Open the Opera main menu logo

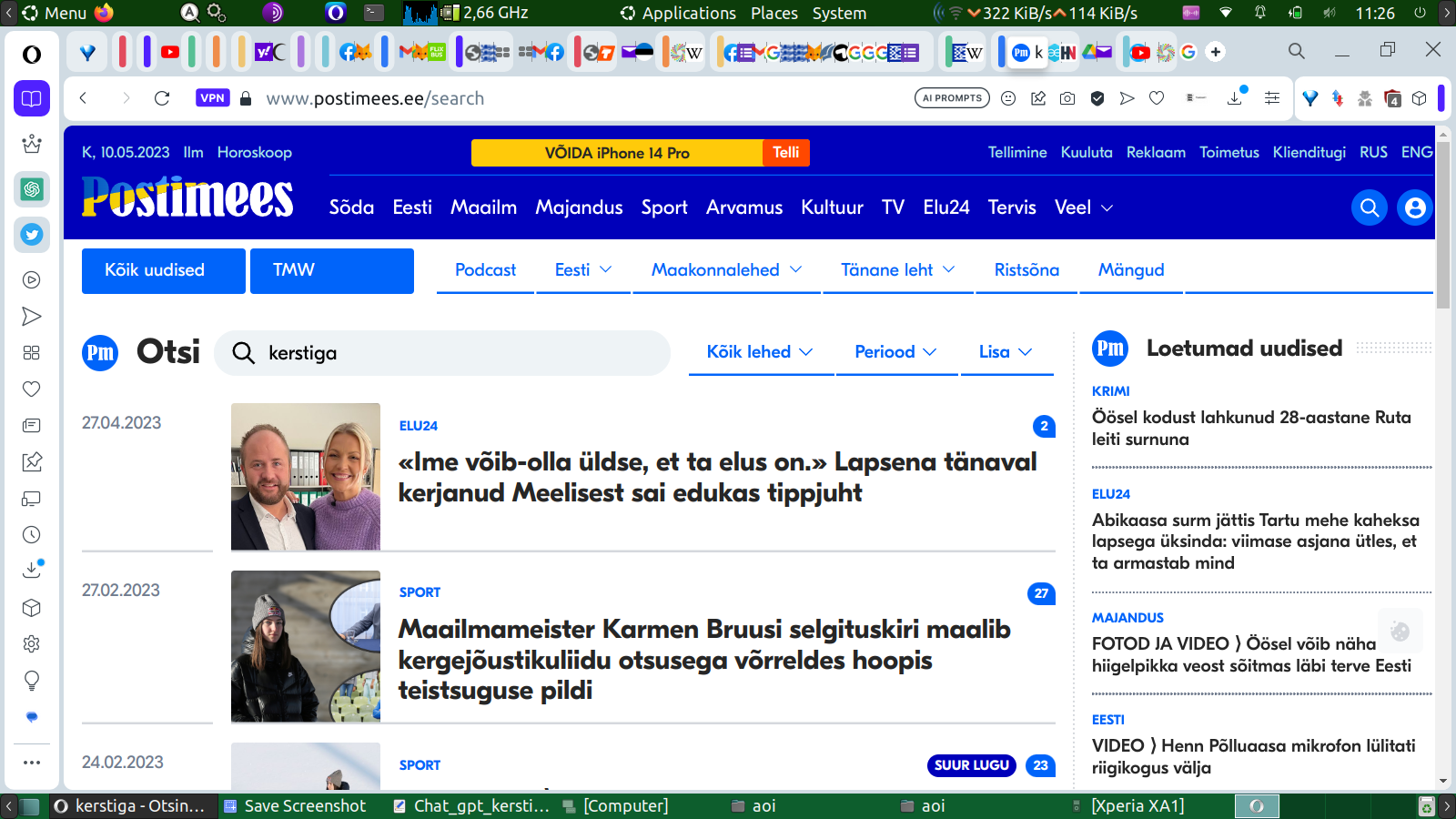coord(32,55)
